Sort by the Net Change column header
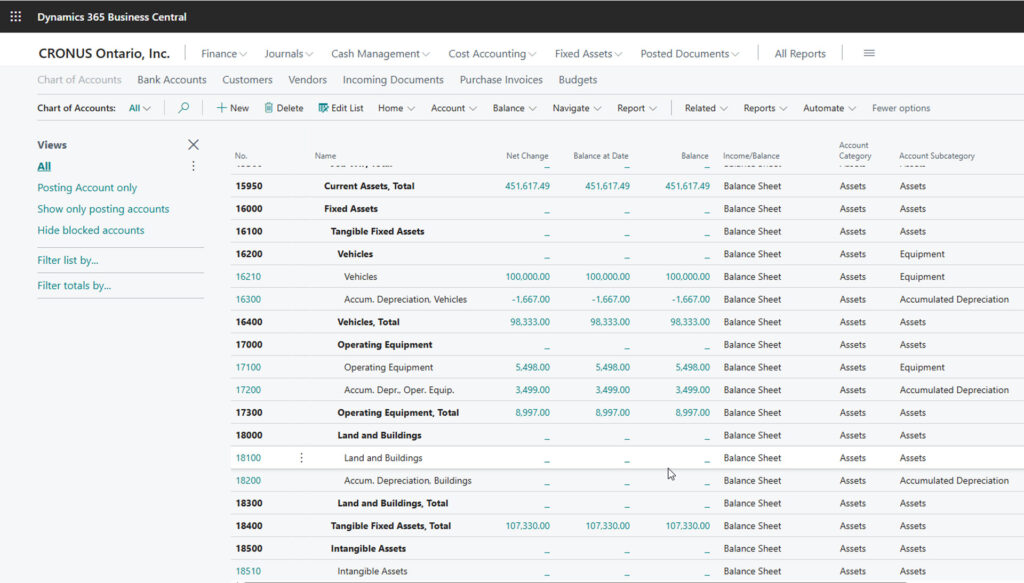 coord(527,155)
